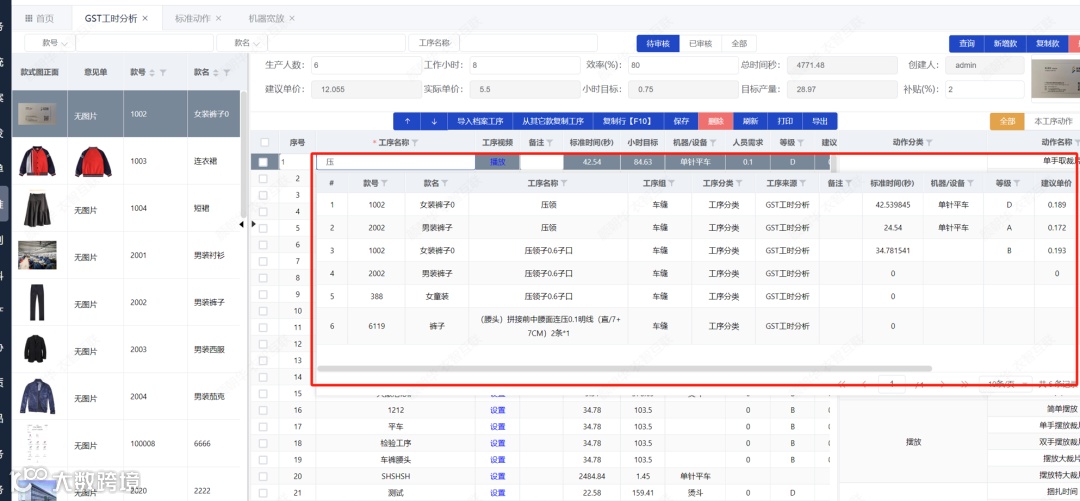Viewport: 1080px width, 501px height.
Task: Tick the checkbox for row 18 检验工序
Action: click(x=262, y=443)
